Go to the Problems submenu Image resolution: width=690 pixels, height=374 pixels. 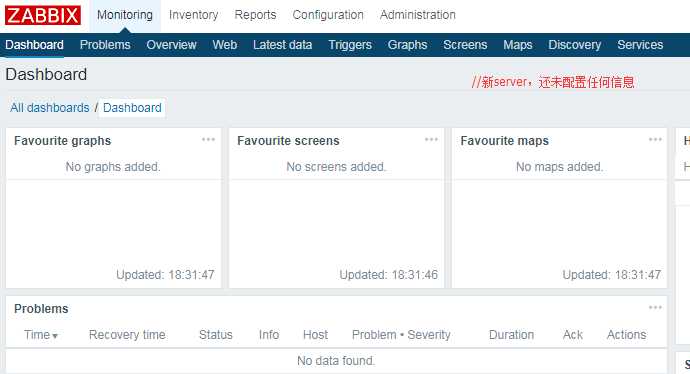click(x=105, y=45)
